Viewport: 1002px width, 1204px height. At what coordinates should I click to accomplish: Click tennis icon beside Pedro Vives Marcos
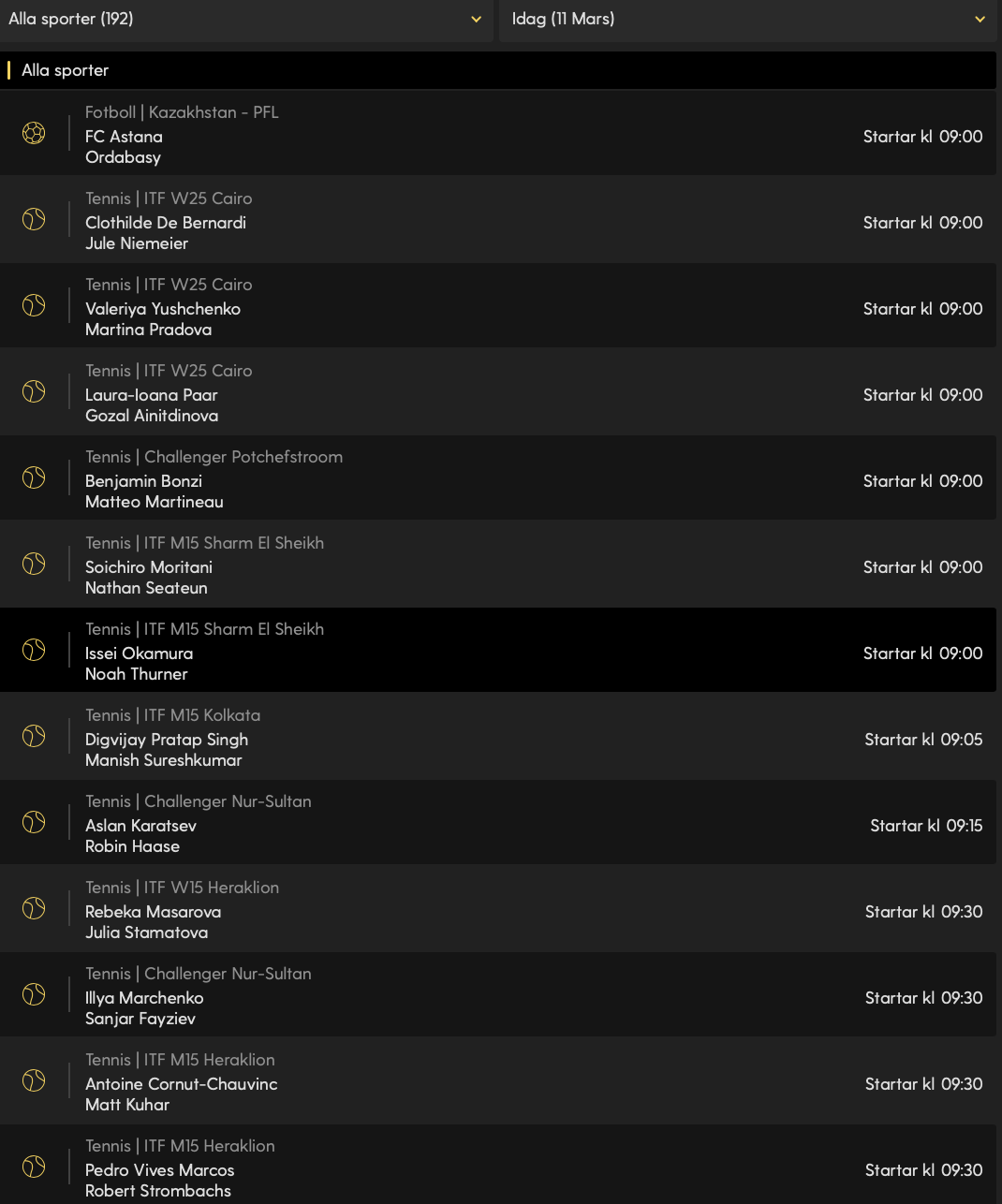click(34, 1167)
